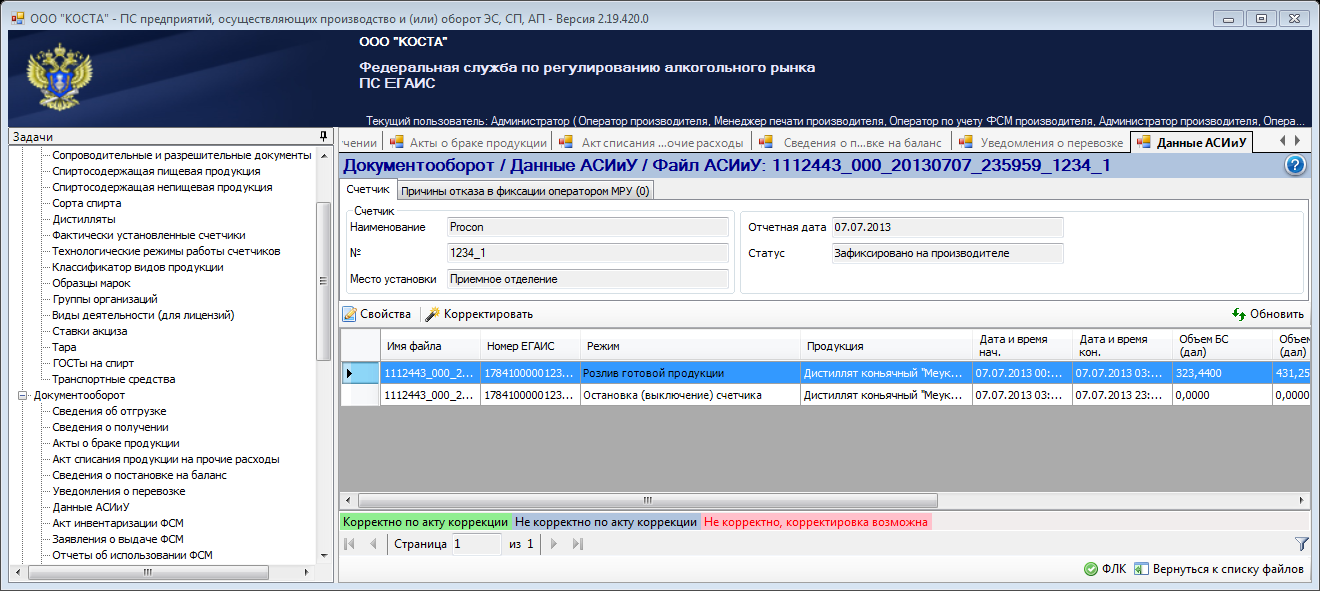Switch to Уведомления о перевозке tab
This screenshot has width=1320, height=591.
click(x=1041, y=143)
